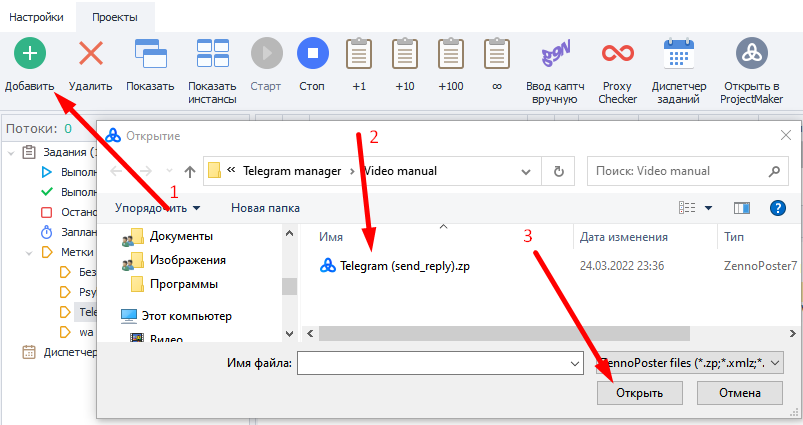Switch to the Настройки tab

tap(36, 17)
